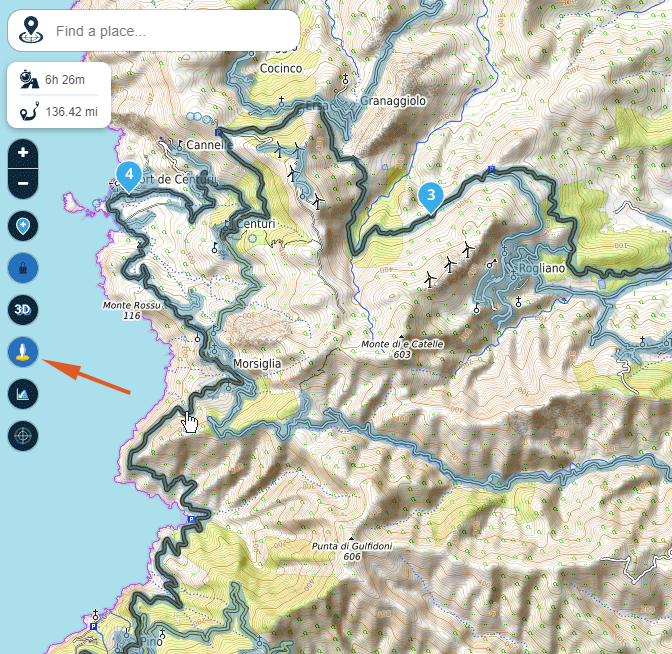This screenshot has width=672, height=654.
Task: Click the Monte di e Catelle peak label
Action: (401, 344)
